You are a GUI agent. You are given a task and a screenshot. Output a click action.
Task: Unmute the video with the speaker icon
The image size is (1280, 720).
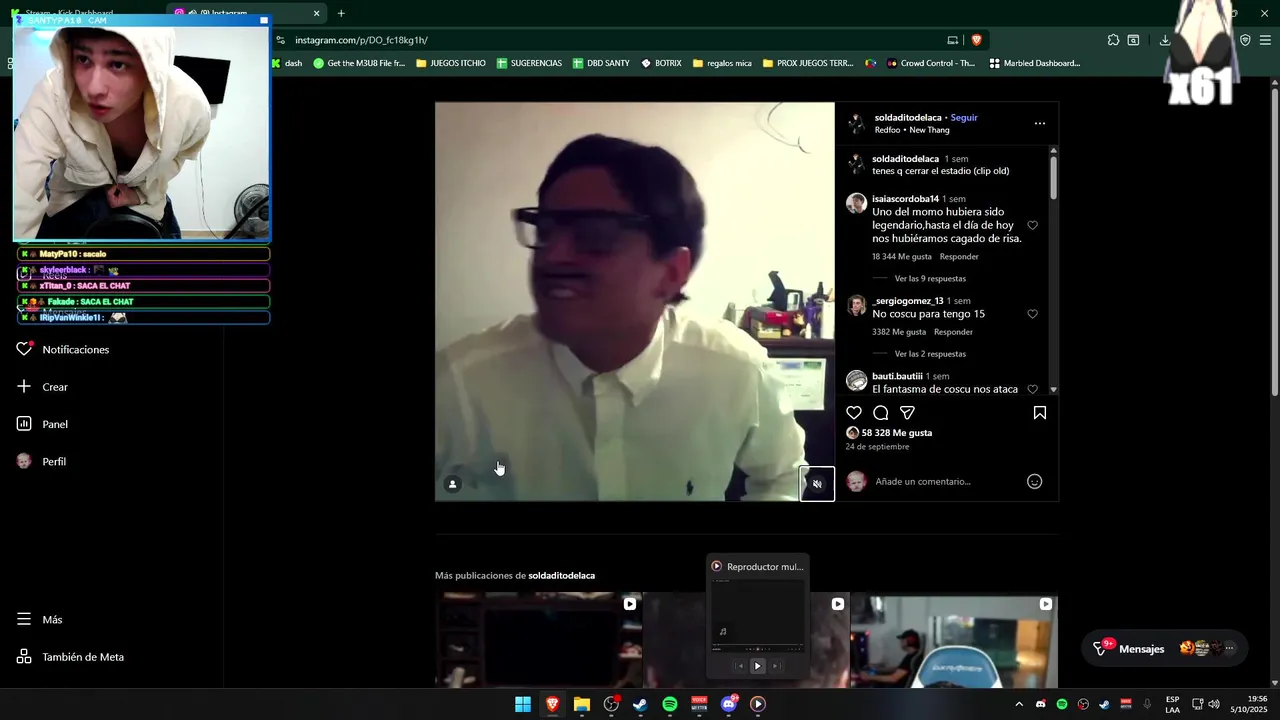point(817,484)
